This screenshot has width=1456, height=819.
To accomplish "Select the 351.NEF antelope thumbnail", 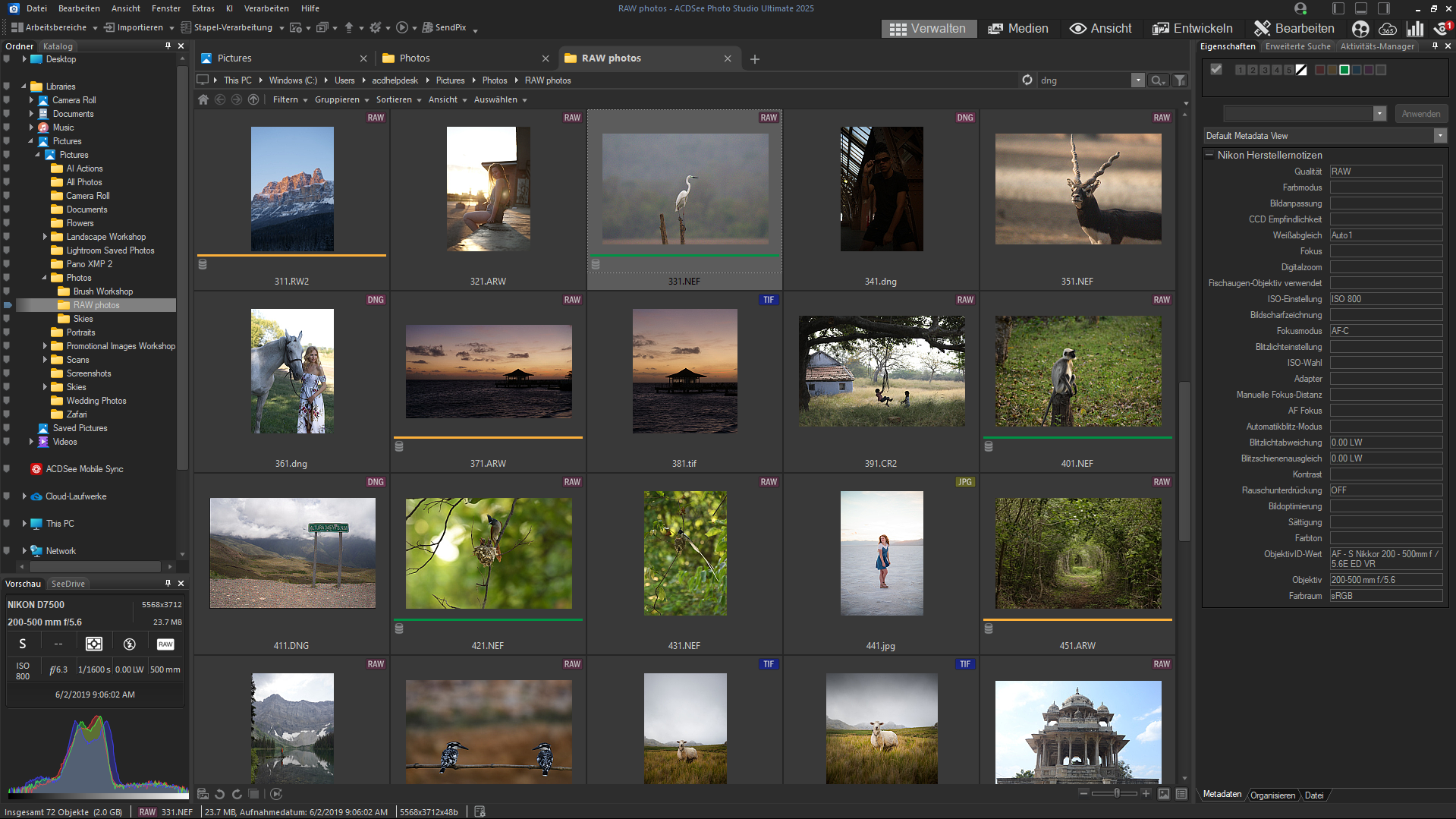I will 1077,190.
